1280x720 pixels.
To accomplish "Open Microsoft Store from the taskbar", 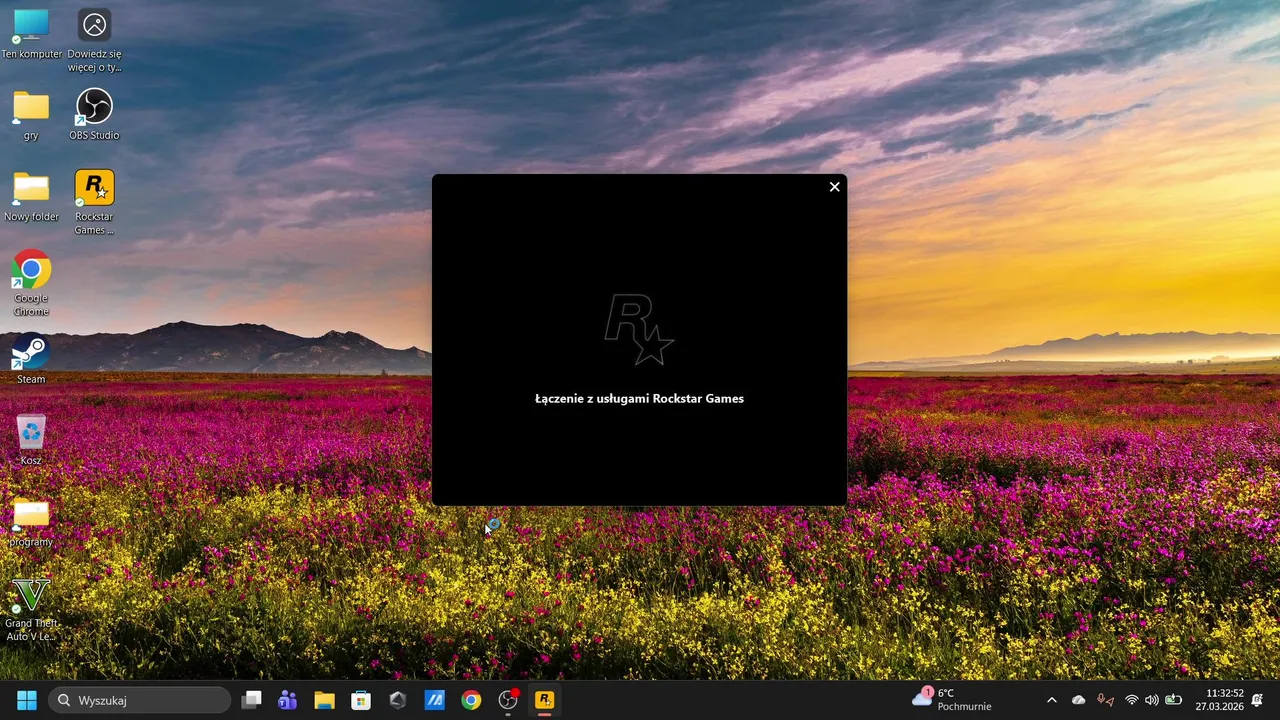I will pyautogui.click(x=361, y=700).
